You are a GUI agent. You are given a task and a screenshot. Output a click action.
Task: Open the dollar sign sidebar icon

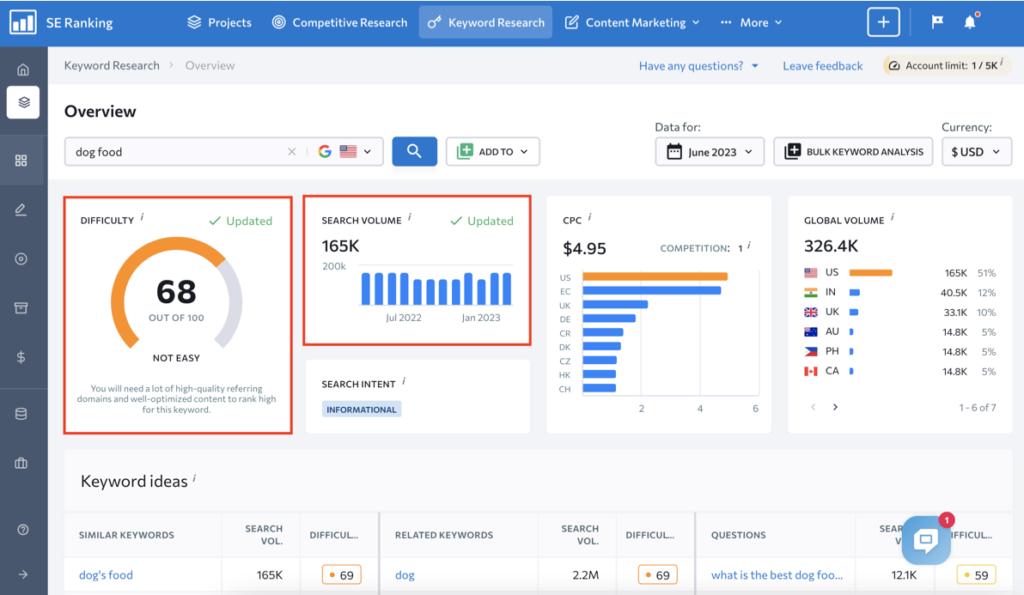tap(21, 357)
